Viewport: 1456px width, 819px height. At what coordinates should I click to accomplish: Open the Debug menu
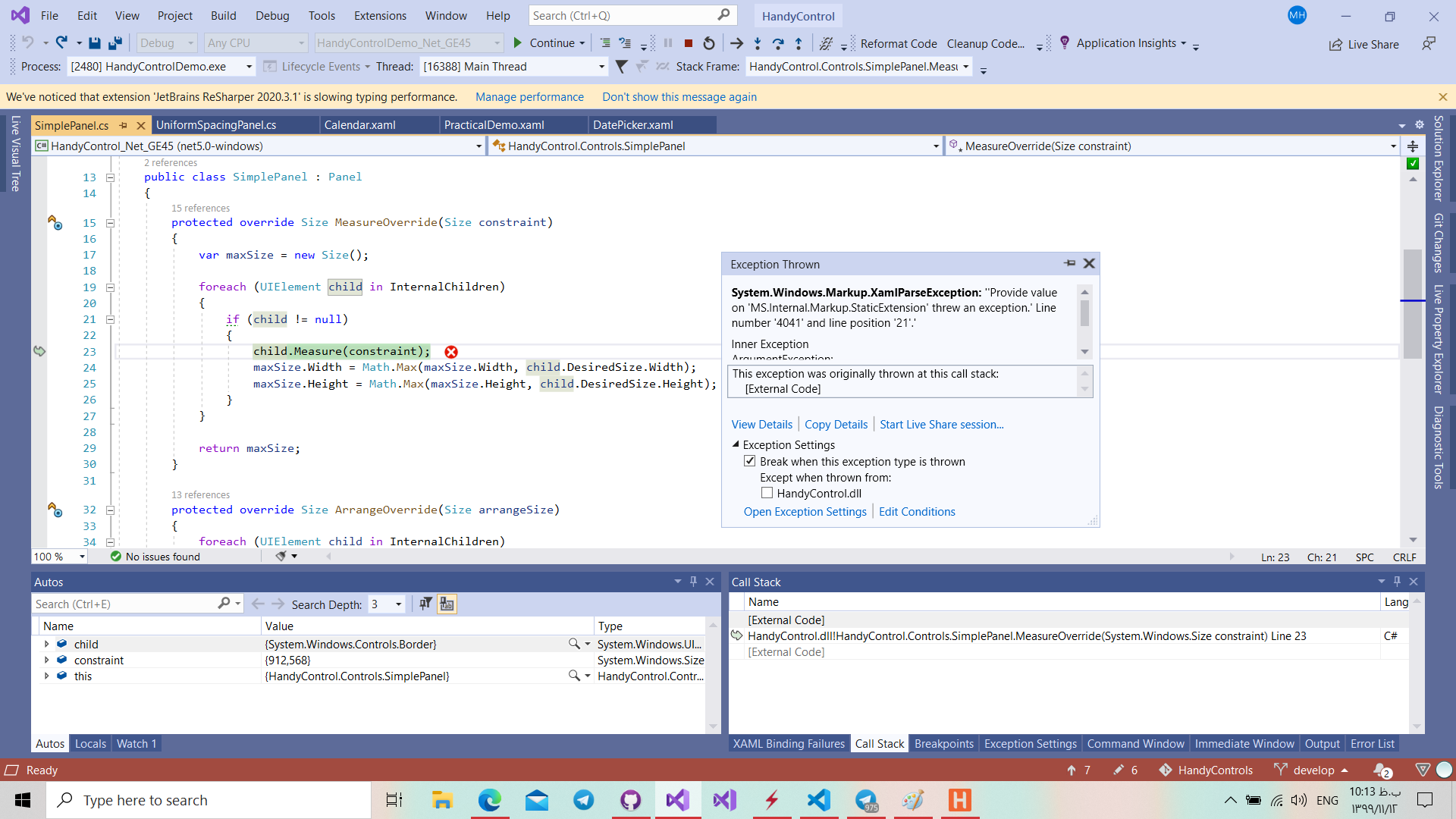point(272,15)
